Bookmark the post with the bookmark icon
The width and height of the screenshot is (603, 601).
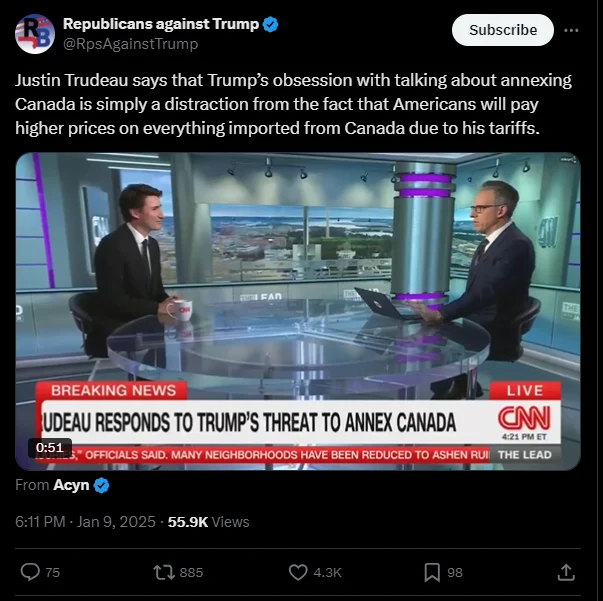click(432, 572)
